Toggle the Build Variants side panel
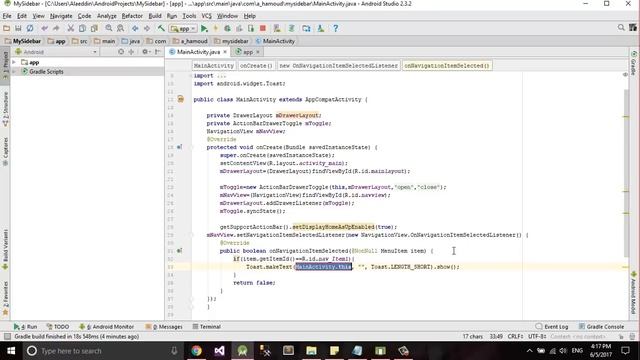 (x=5, y=250)
